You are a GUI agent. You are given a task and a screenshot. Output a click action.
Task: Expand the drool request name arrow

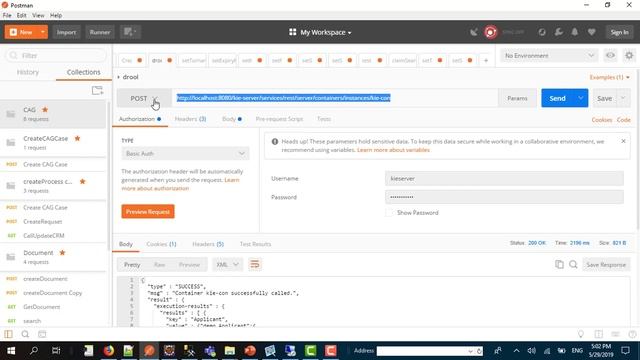point(119,77)
